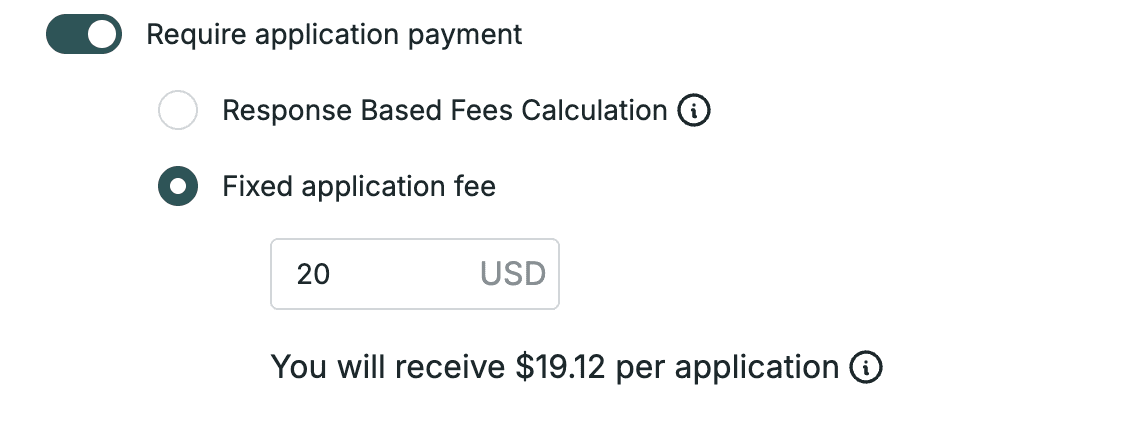Click the Response Based Fees Calculation label text
1126x446 pixels.
445,110
